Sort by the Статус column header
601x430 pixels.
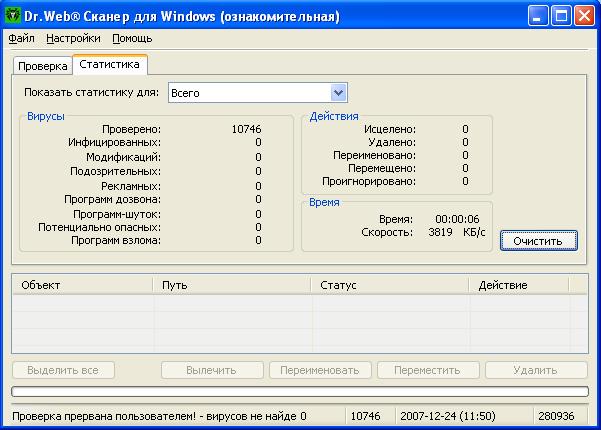pos(389,285)
